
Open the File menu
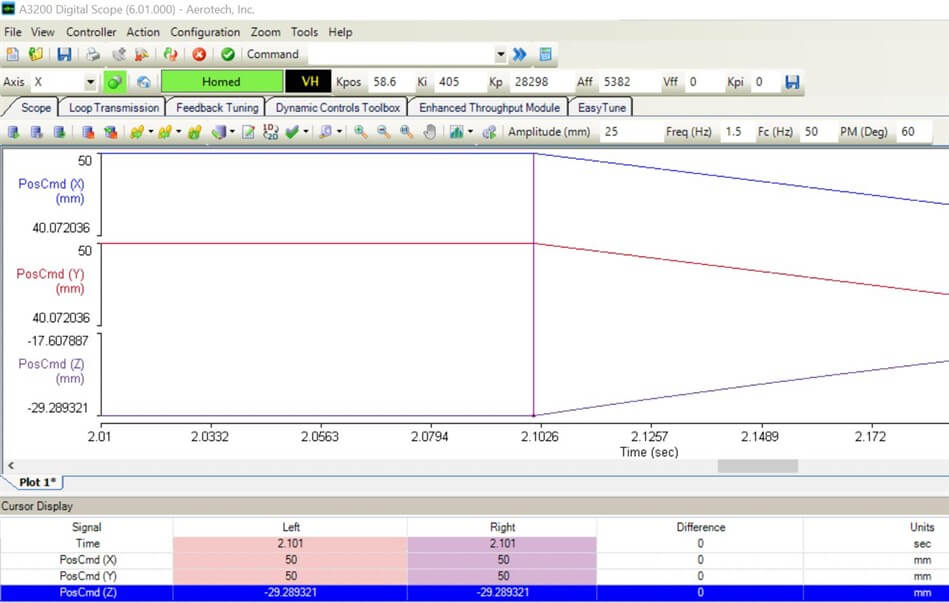13,32
